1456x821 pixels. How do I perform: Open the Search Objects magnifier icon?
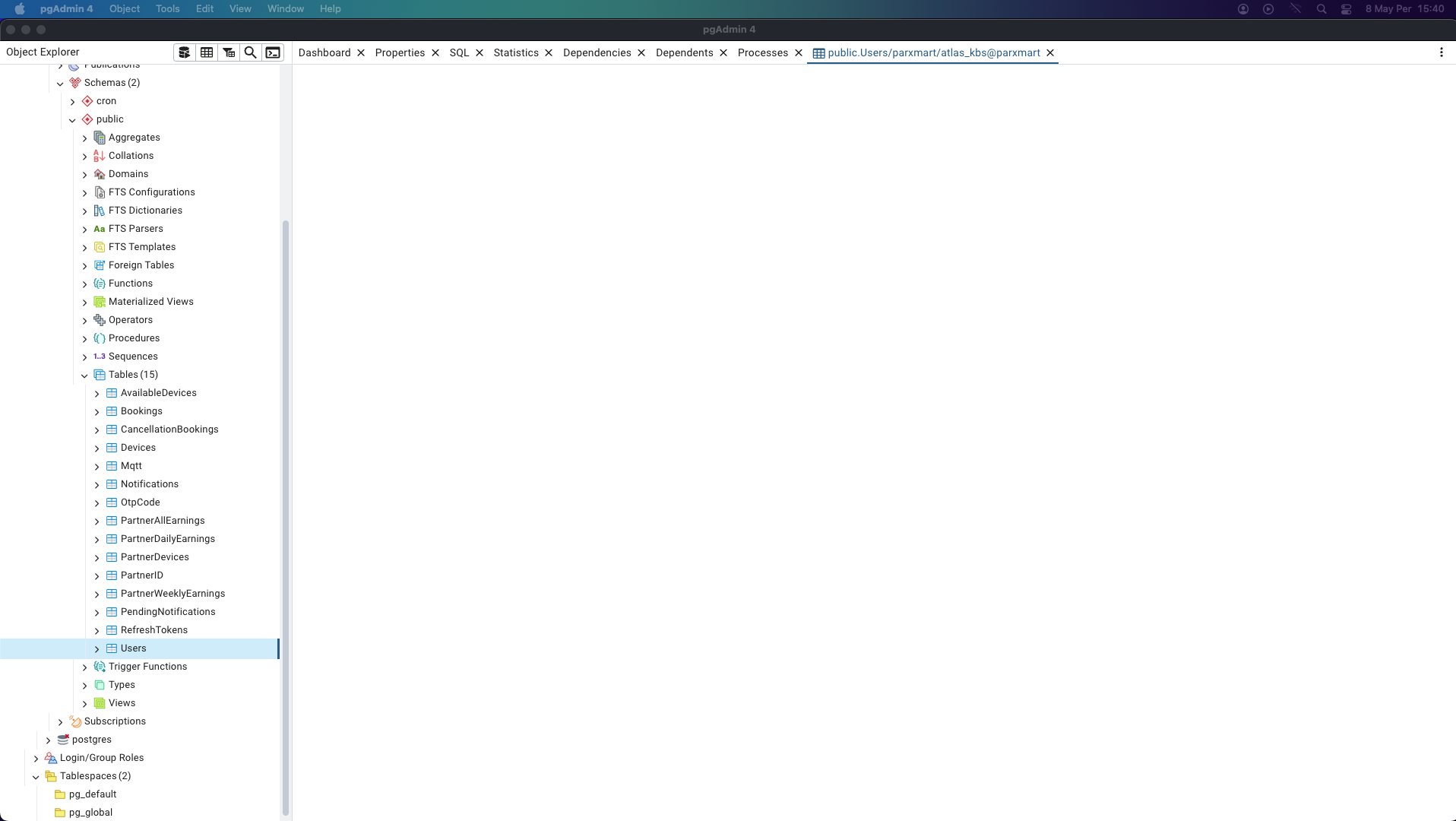[x=250, y=52]
